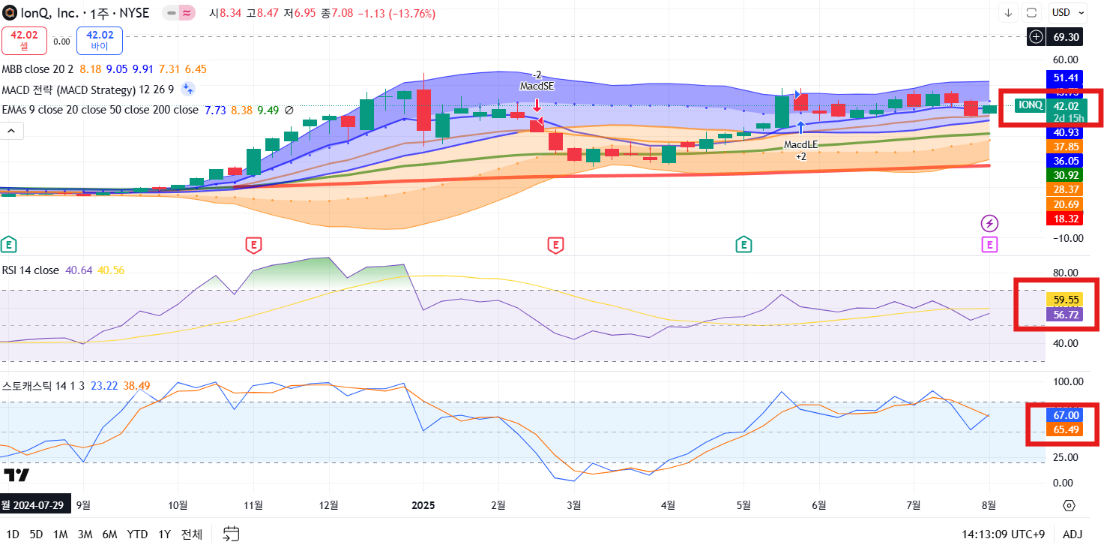Switch to the 1Y range
The image size is (1104, 543).
(x=165, y=534)
